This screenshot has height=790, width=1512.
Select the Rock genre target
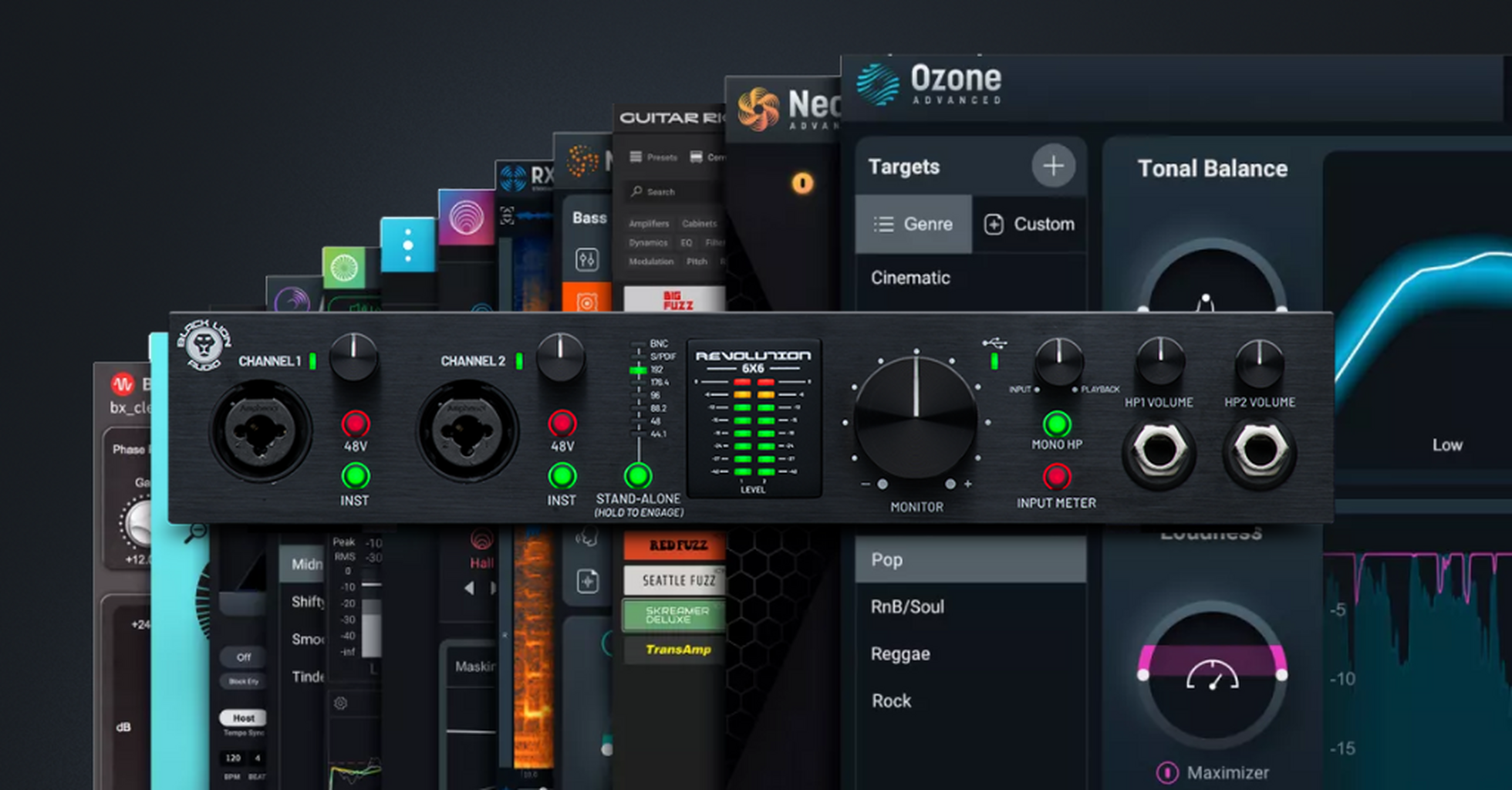click(x=971, y=701)
